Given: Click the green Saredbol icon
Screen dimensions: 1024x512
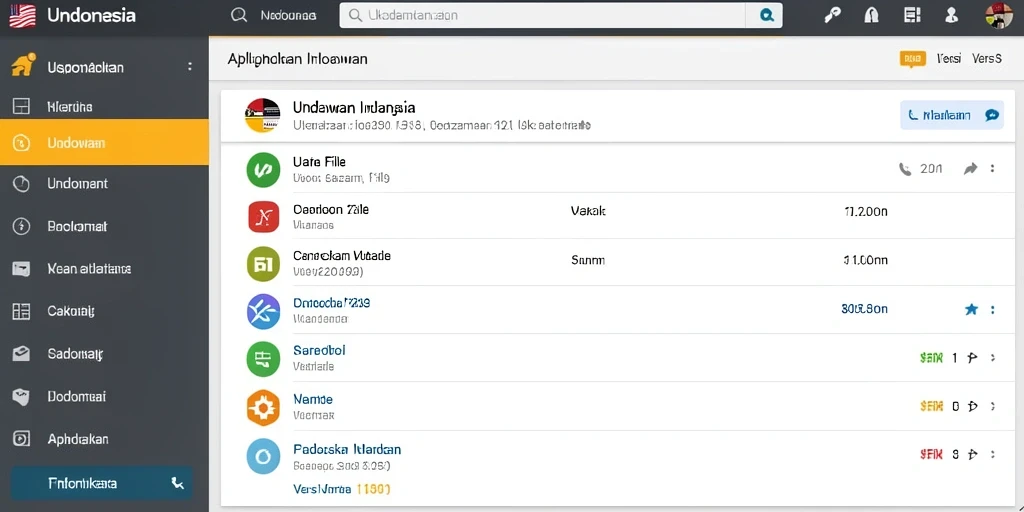Looking at the screenshot, I should tap(263, 359).
